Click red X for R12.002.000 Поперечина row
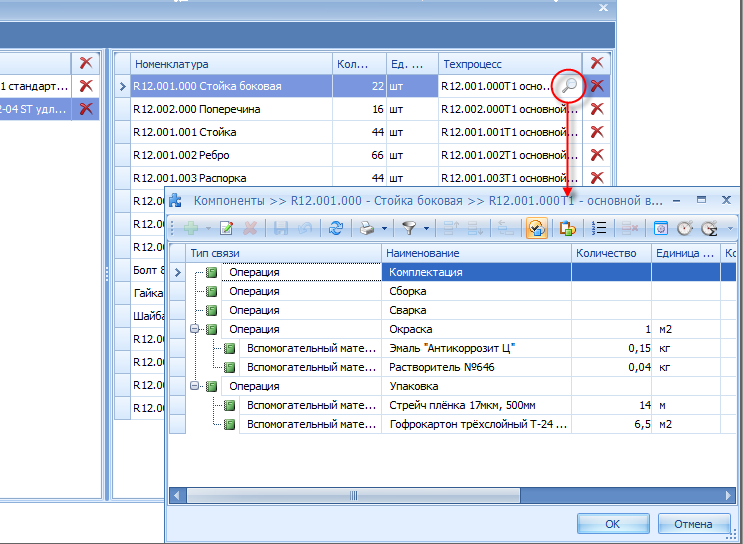Screen dimensions: 743x544 click(597, 109)
